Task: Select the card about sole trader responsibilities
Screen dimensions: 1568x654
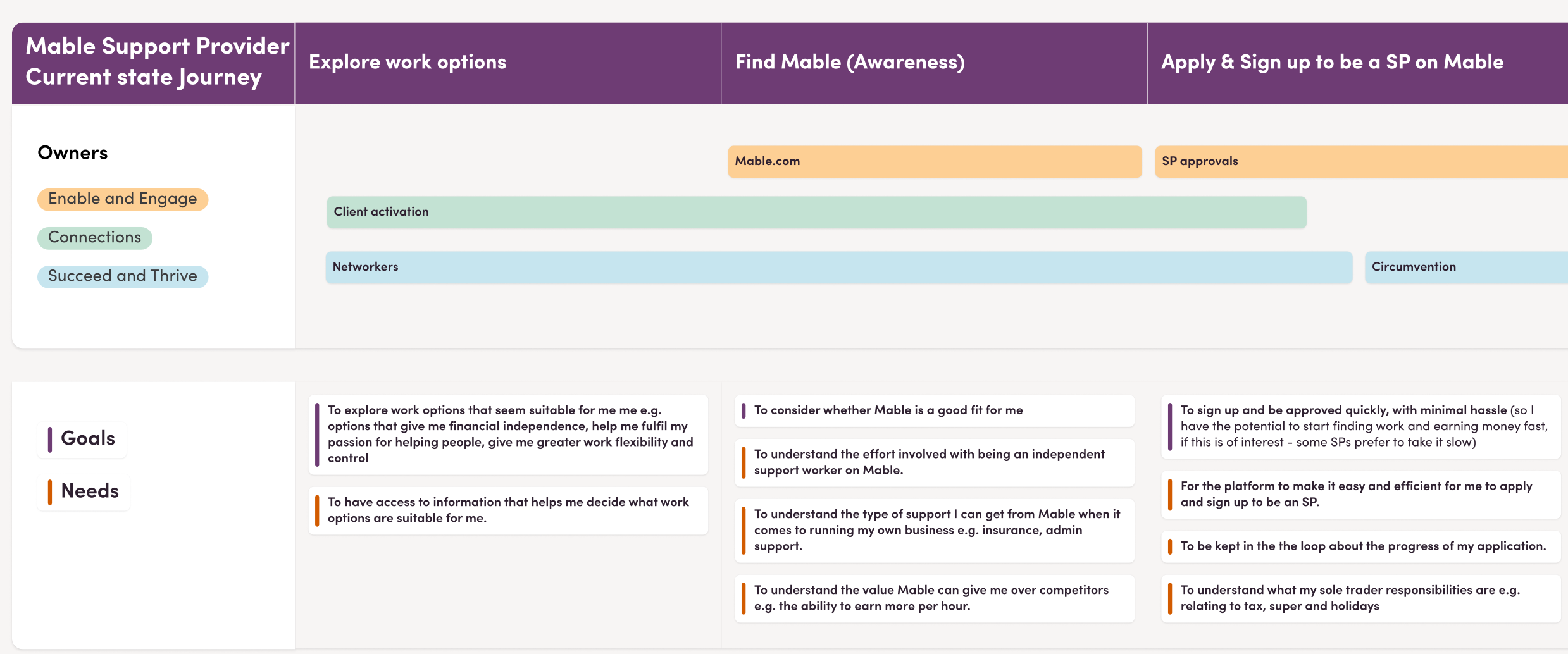Action: [x=1361, y=598]
